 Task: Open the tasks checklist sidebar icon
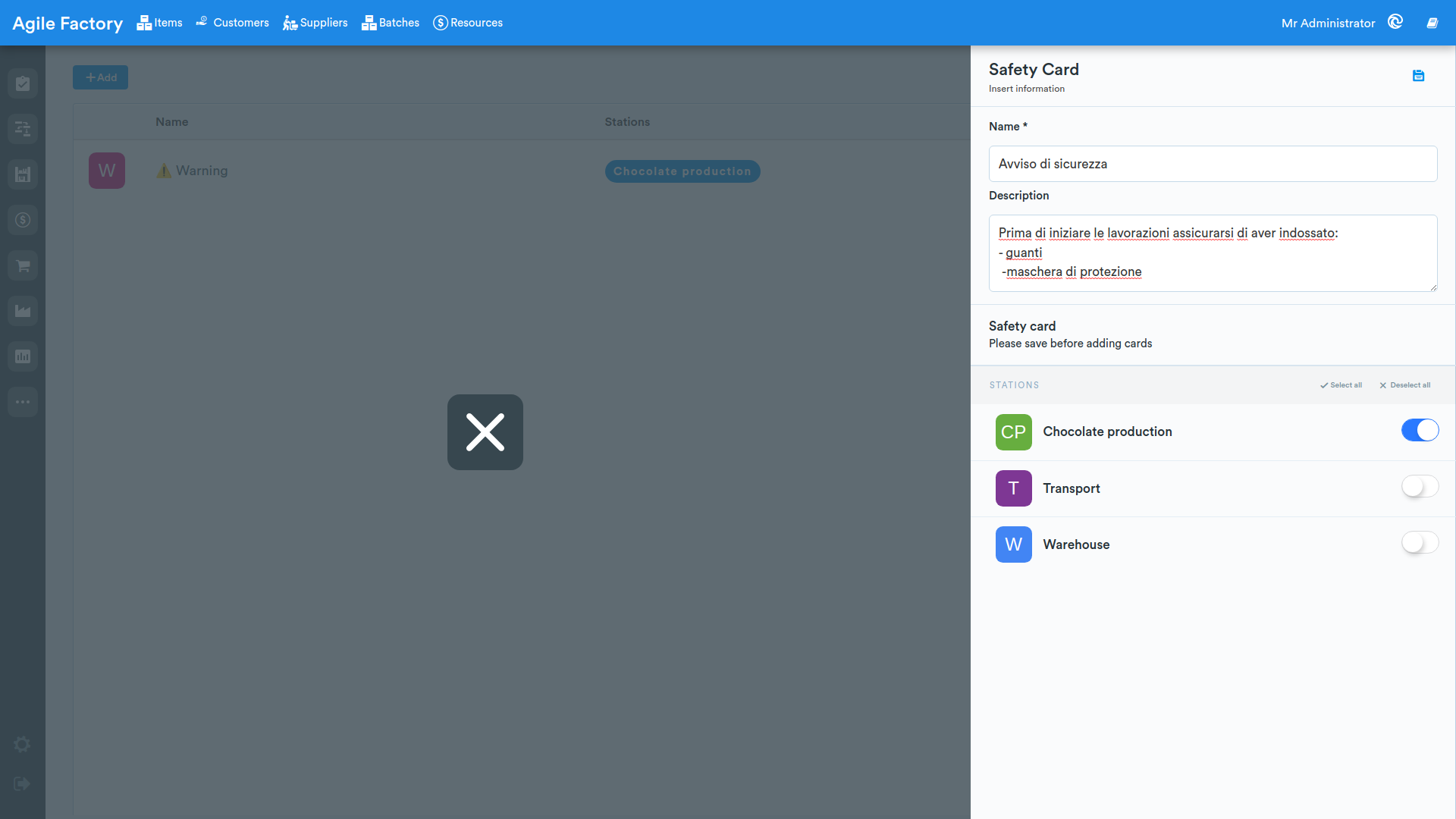[23, 83]
